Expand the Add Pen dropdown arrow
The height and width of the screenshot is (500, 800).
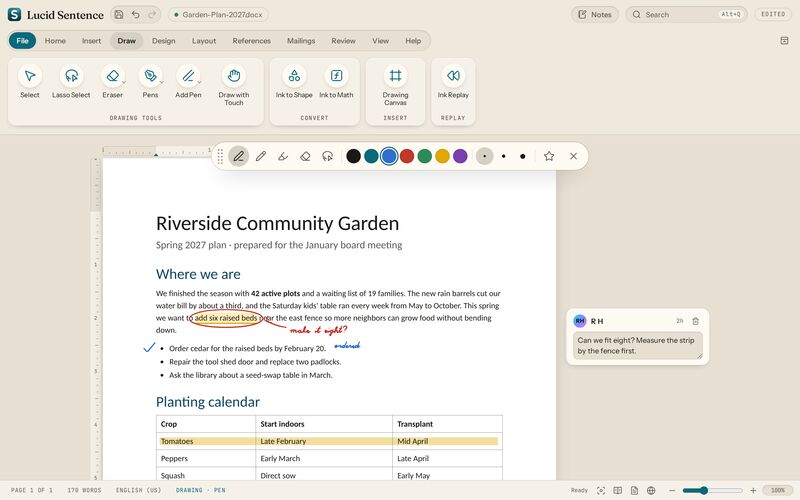tap(200, 82)
